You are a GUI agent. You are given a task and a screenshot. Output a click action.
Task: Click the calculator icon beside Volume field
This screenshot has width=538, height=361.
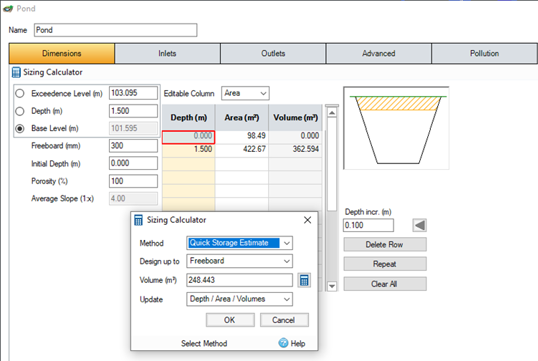coord(304,280)
